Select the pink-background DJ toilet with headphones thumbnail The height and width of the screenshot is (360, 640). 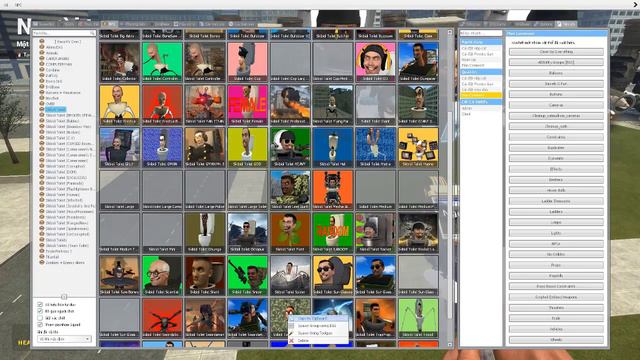[x=375, y=62]
